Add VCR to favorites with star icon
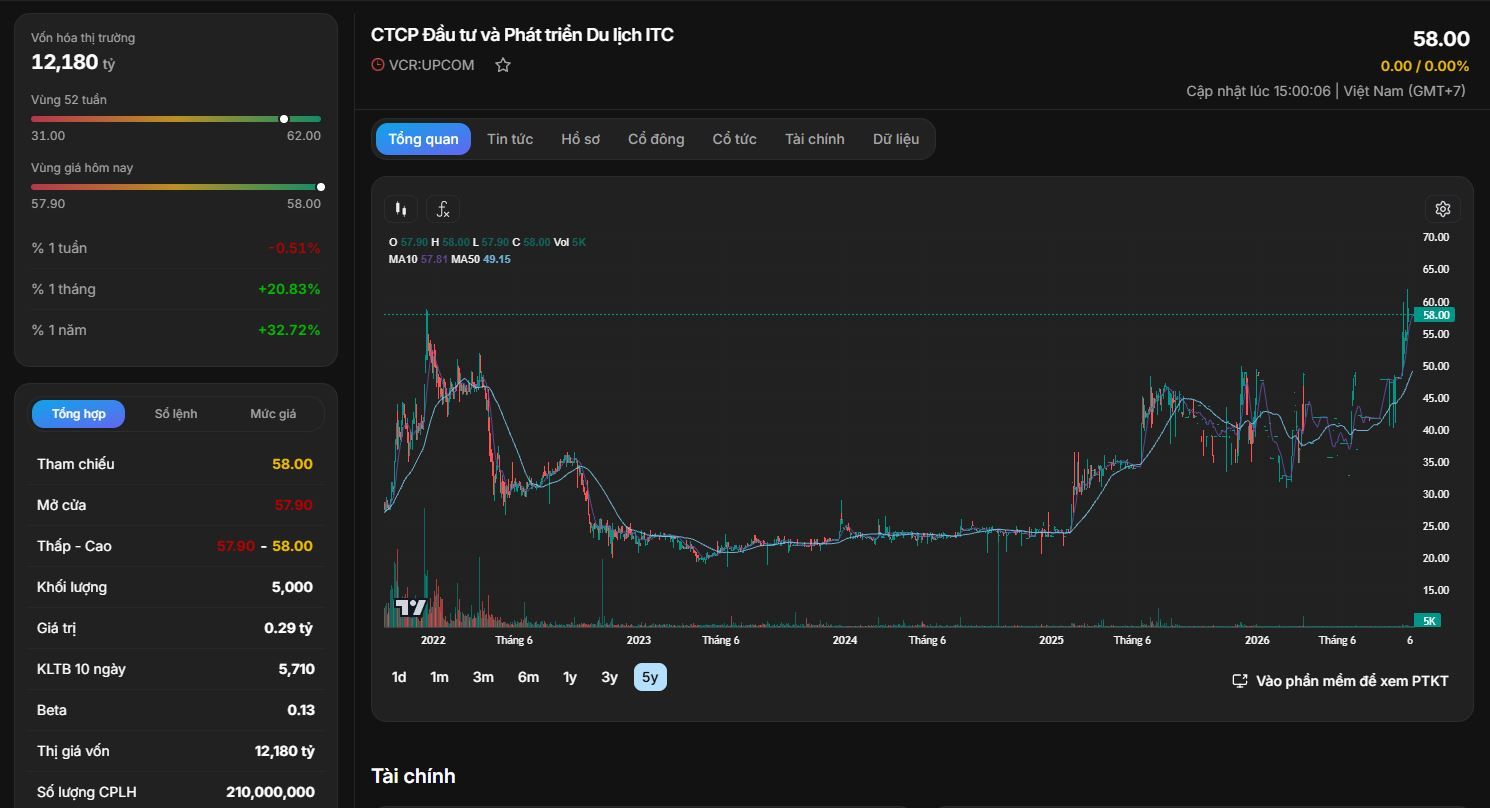Screen dimensions: 1490x808 coord(503,65)
